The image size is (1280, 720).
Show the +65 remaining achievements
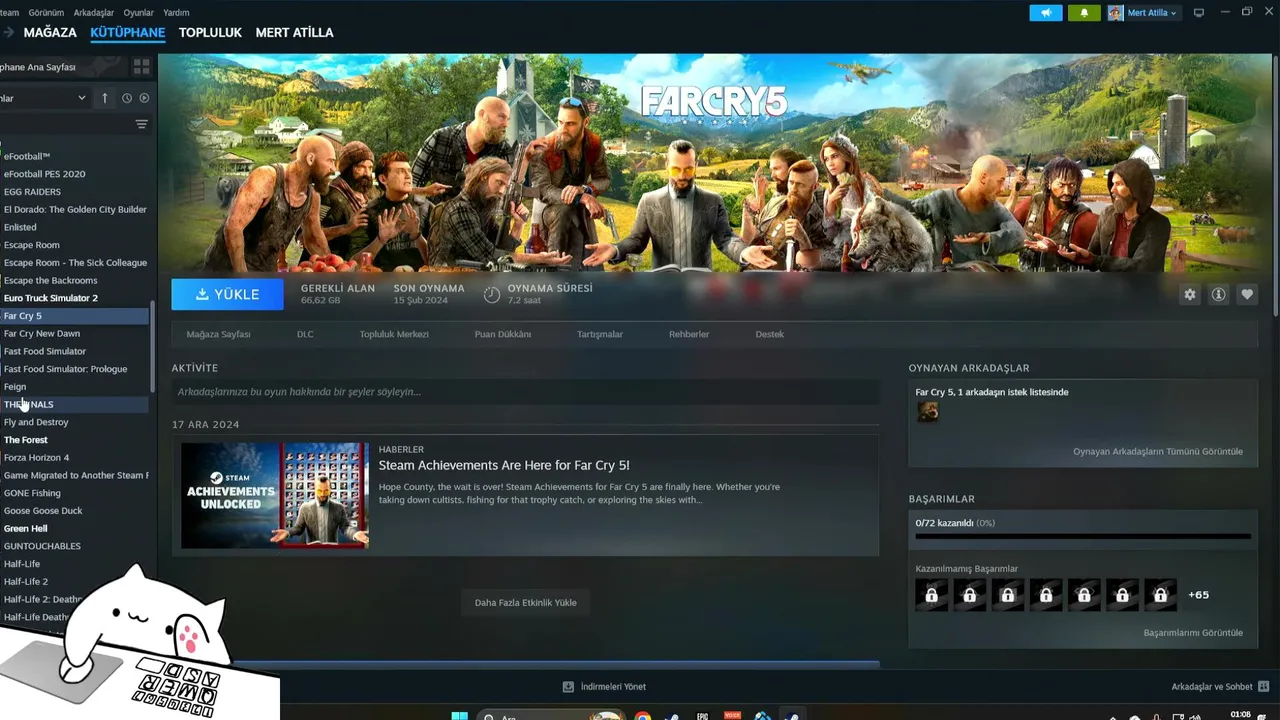(1198, 595)
